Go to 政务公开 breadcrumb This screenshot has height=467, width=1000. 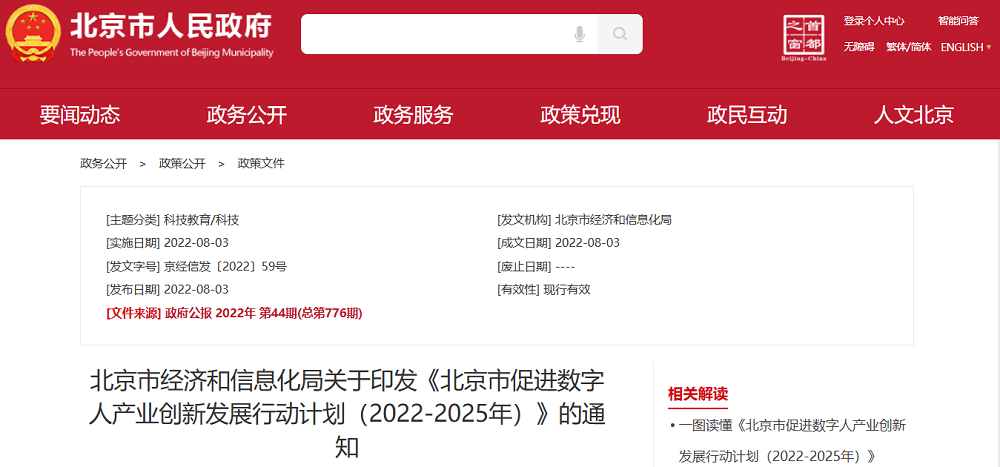[103, 163]
